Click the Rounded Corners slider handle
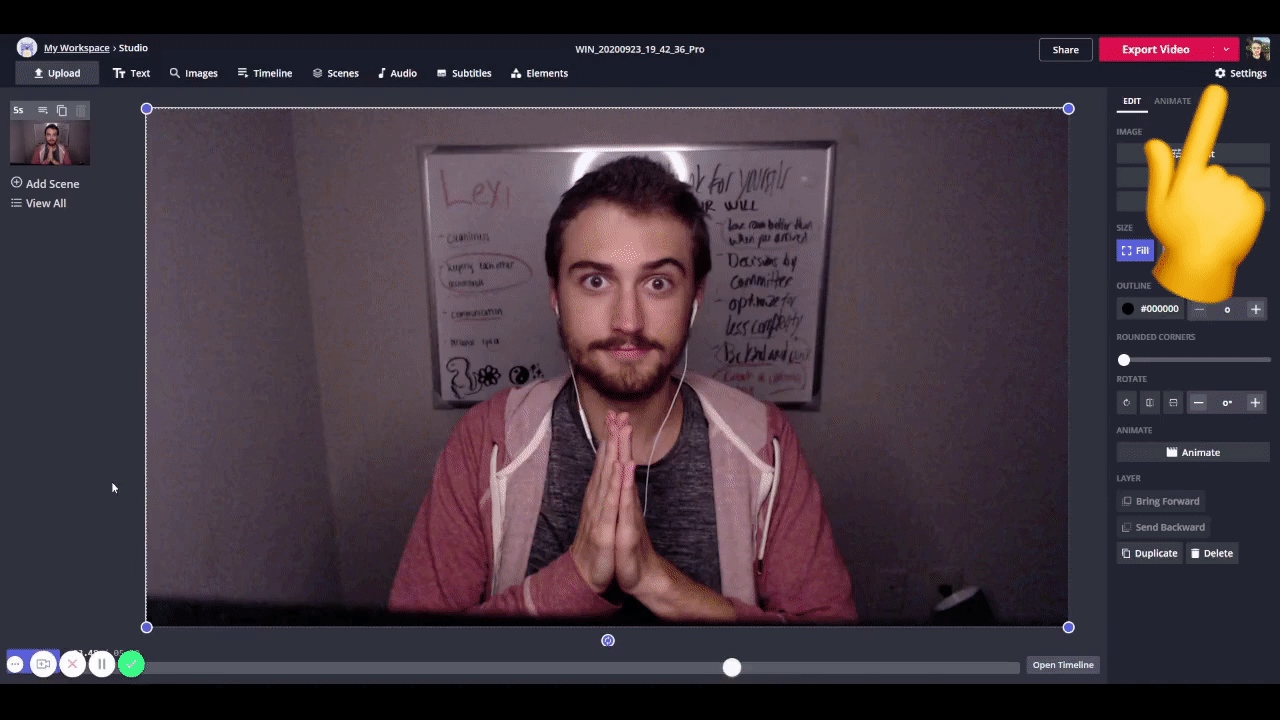 1124,360
